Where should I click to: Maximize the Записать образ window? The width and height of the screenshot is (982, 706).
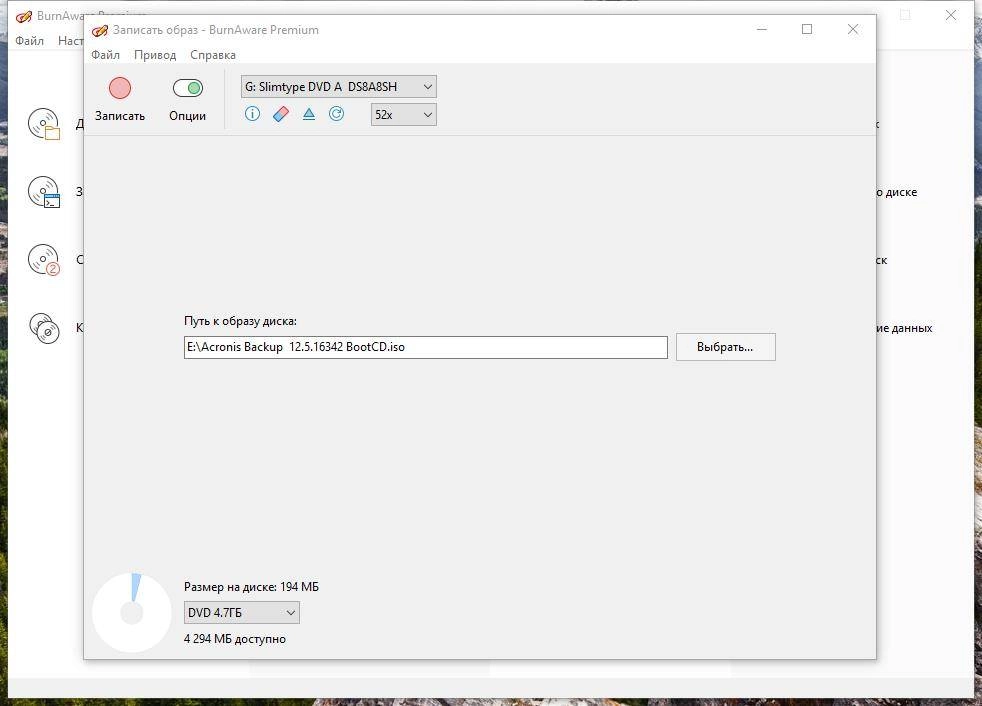[807, 29]
